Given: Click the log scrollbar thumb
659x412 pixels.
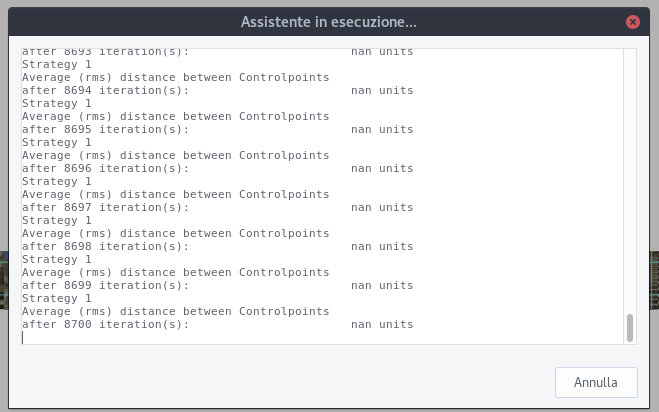Looking at the screenshot, I should coord(629,327).
